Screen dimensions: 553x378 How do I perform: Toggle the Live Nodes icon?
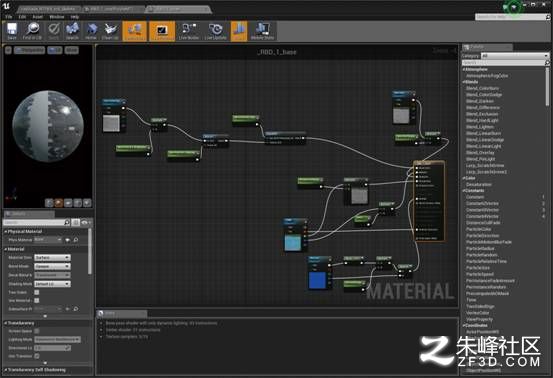(x=189, y=31)
